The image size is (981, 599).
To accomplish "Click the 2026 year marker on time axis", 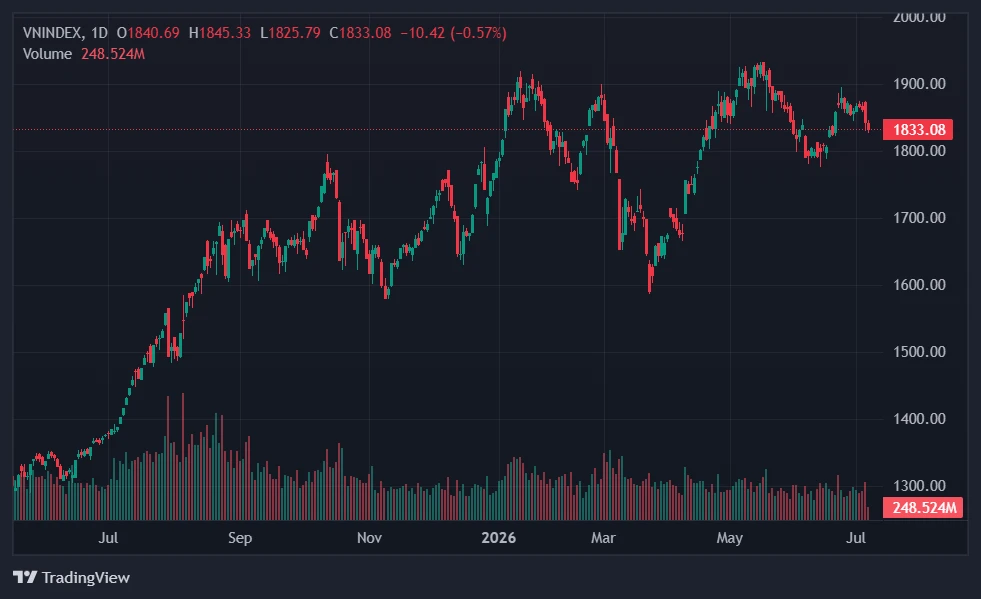I will pyautogui.click(x=499, y=538).
